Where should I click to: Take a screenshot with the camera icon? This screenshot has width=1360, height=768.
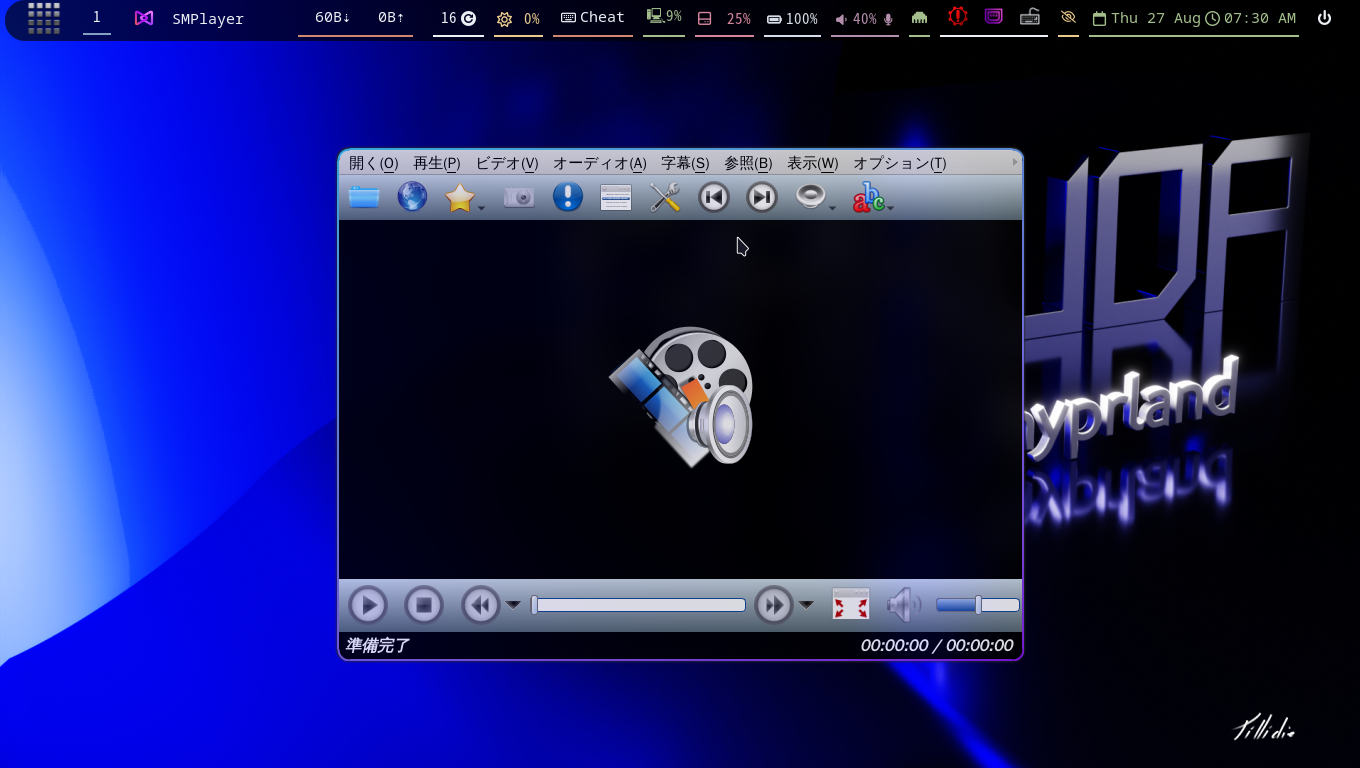[x=519, y=197]
